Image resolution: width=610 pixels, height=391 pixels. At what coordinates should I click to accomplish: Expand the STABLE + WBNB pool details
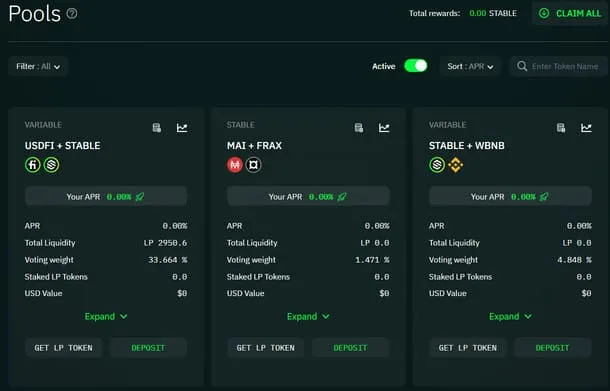point(510,316)
